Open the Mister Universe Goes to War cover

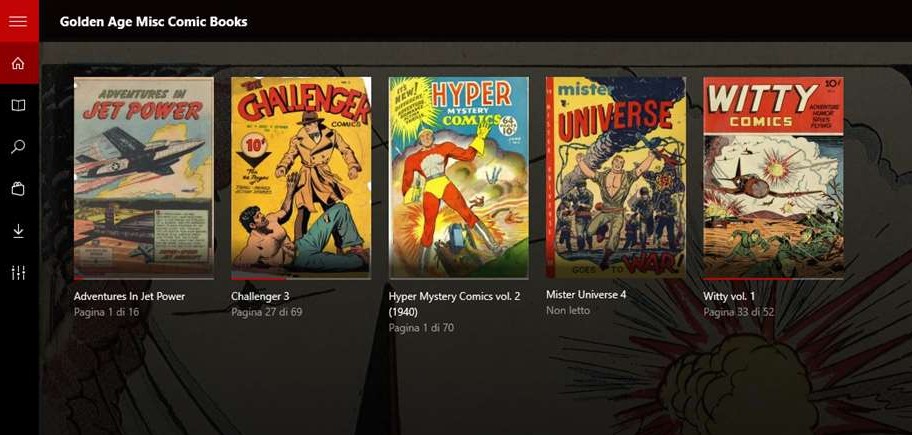click(x=616, y=177)
